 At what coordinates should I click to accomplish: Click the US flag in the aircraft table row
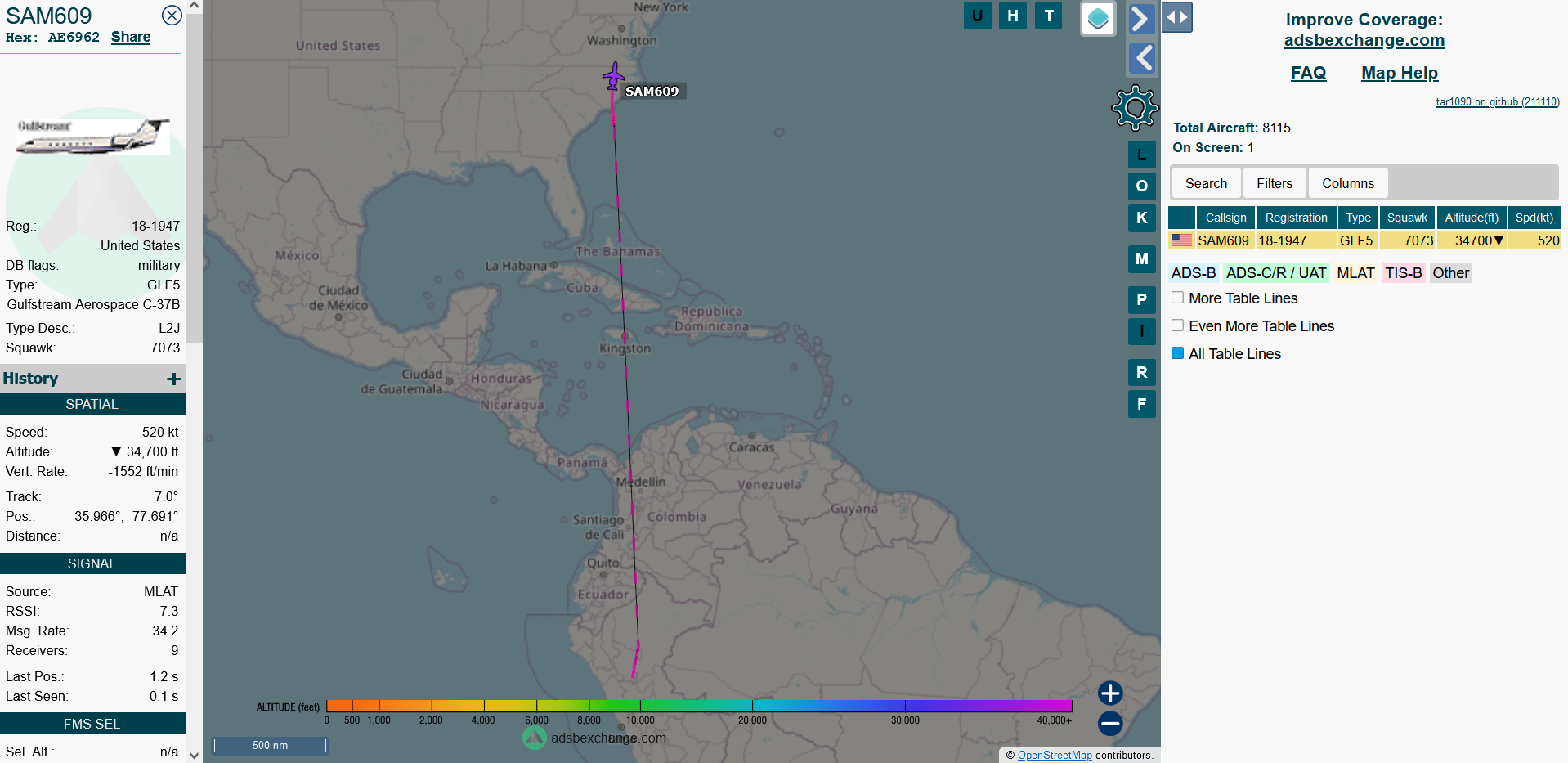point(1181,240)
